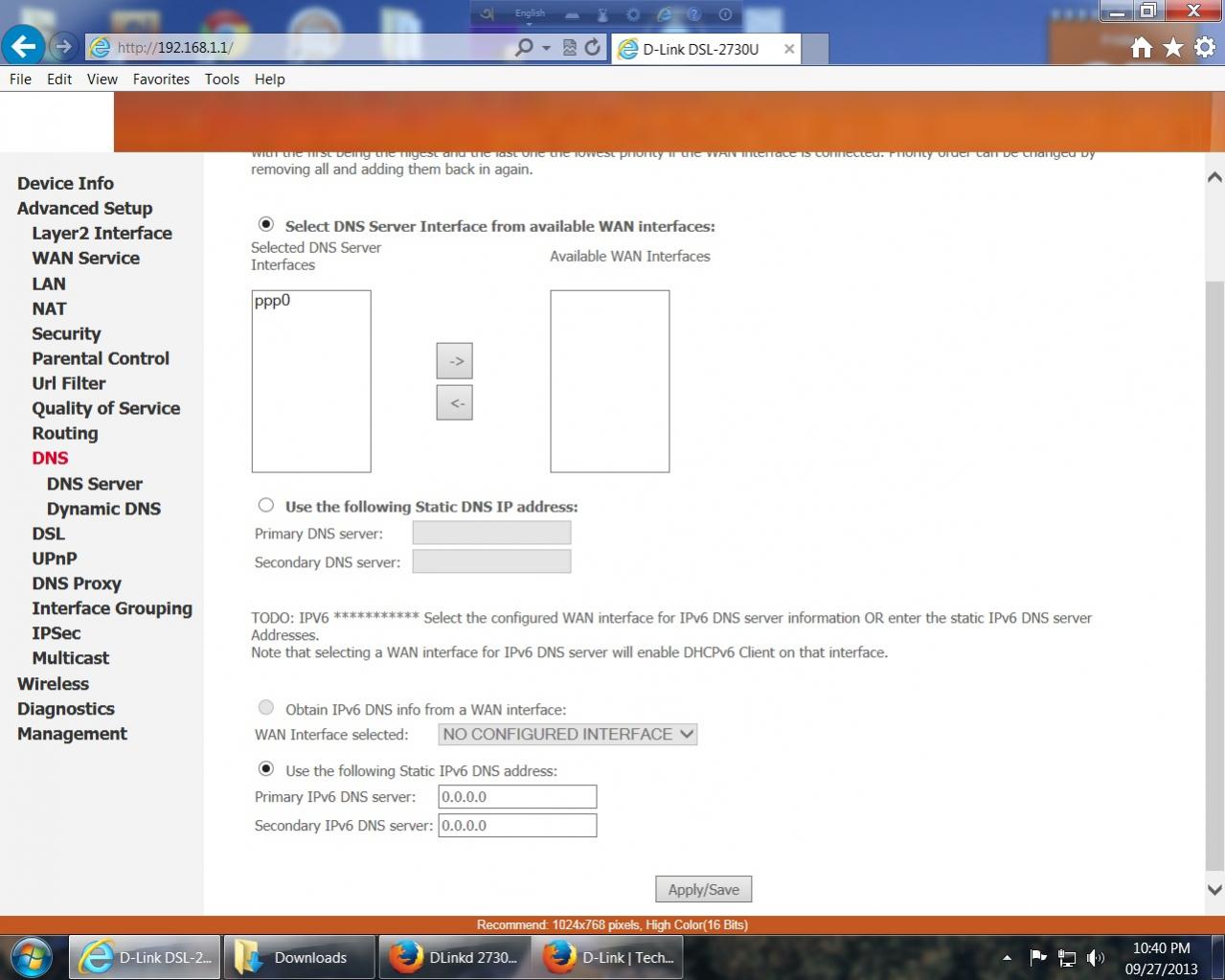Open Parental Control settings
The image size is (1225, 980).
(x=101, y=359)
